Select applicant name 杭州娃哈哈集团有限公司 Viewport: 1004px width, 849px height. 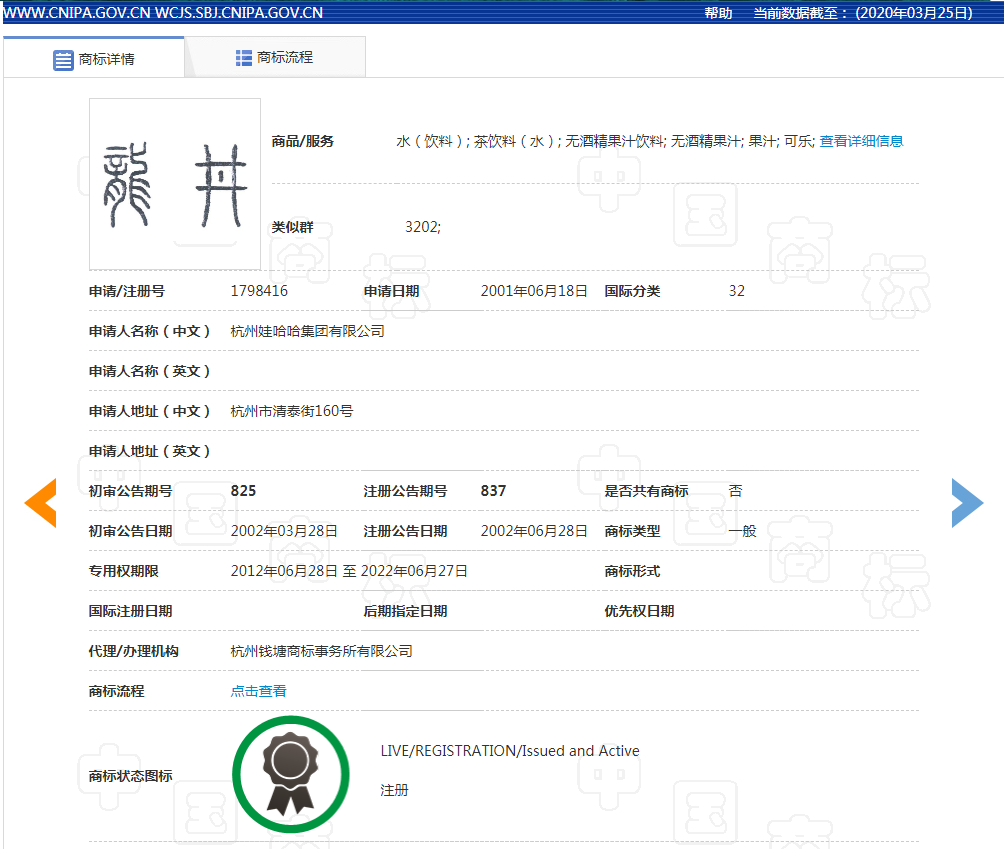tap(307, 331)
